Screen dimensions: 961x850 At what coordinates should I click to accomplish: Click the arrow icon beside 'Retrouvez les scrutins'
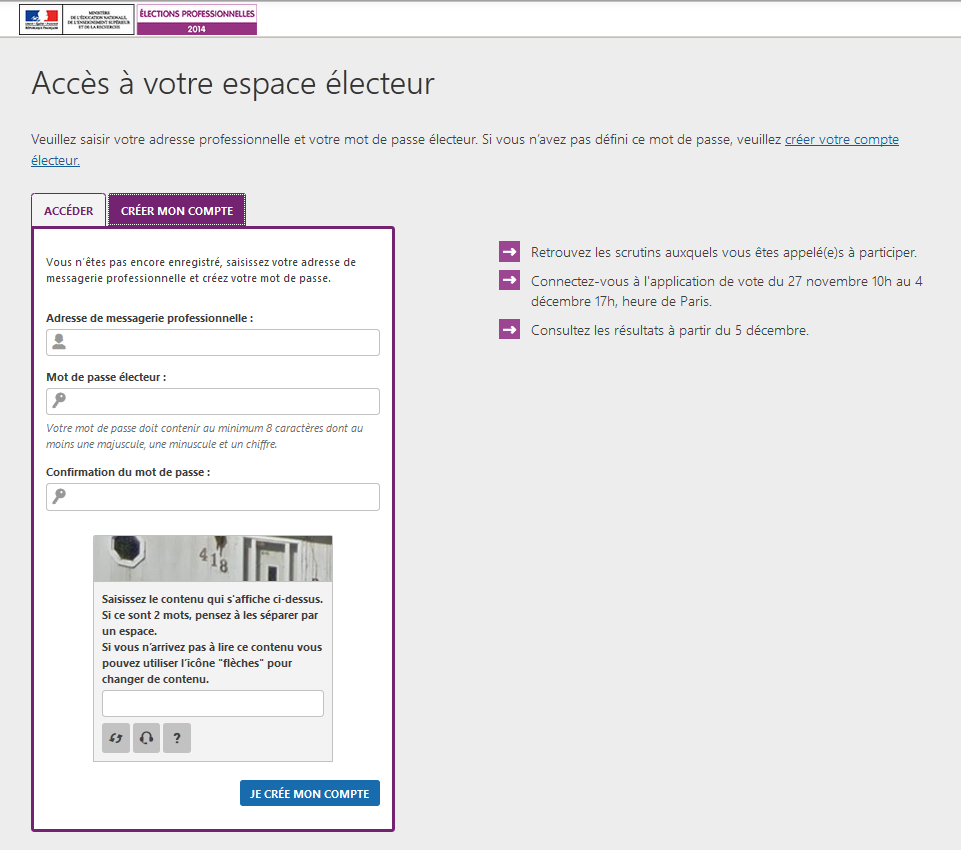click(x=510, y=252)
